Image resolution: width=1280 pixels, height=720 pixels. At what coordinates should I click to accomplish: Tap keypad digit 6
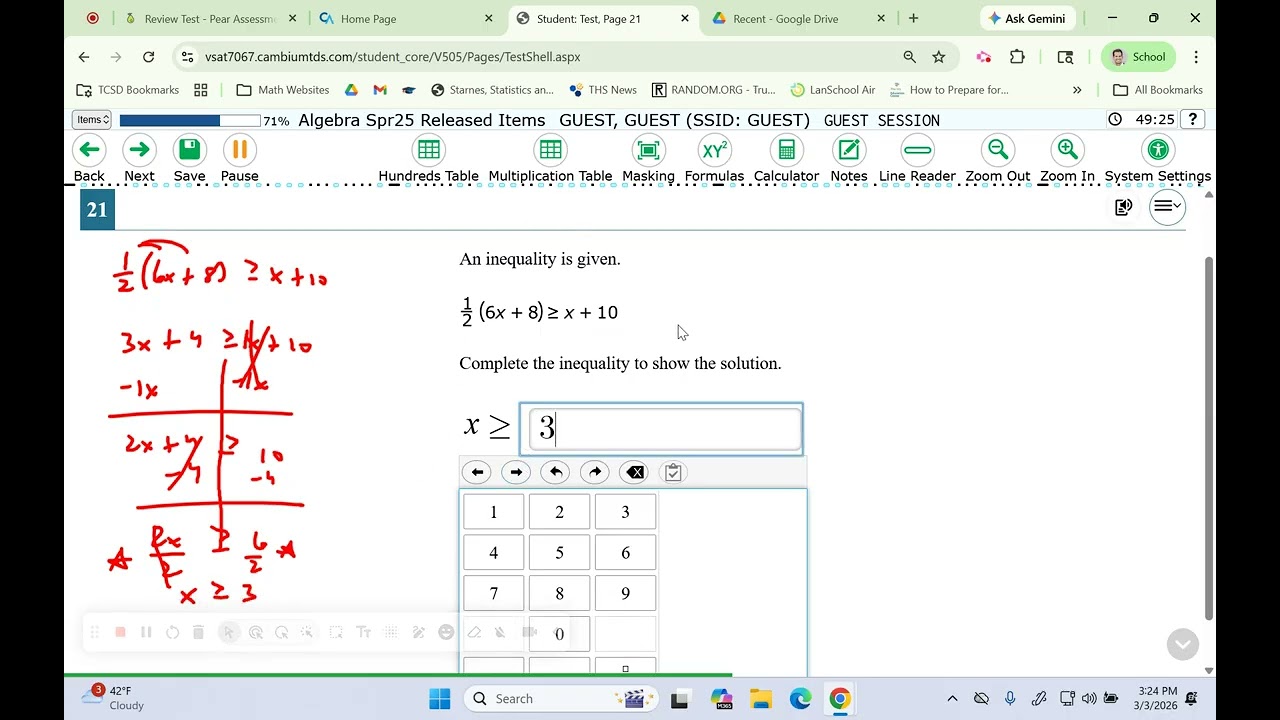click(625, 553)
